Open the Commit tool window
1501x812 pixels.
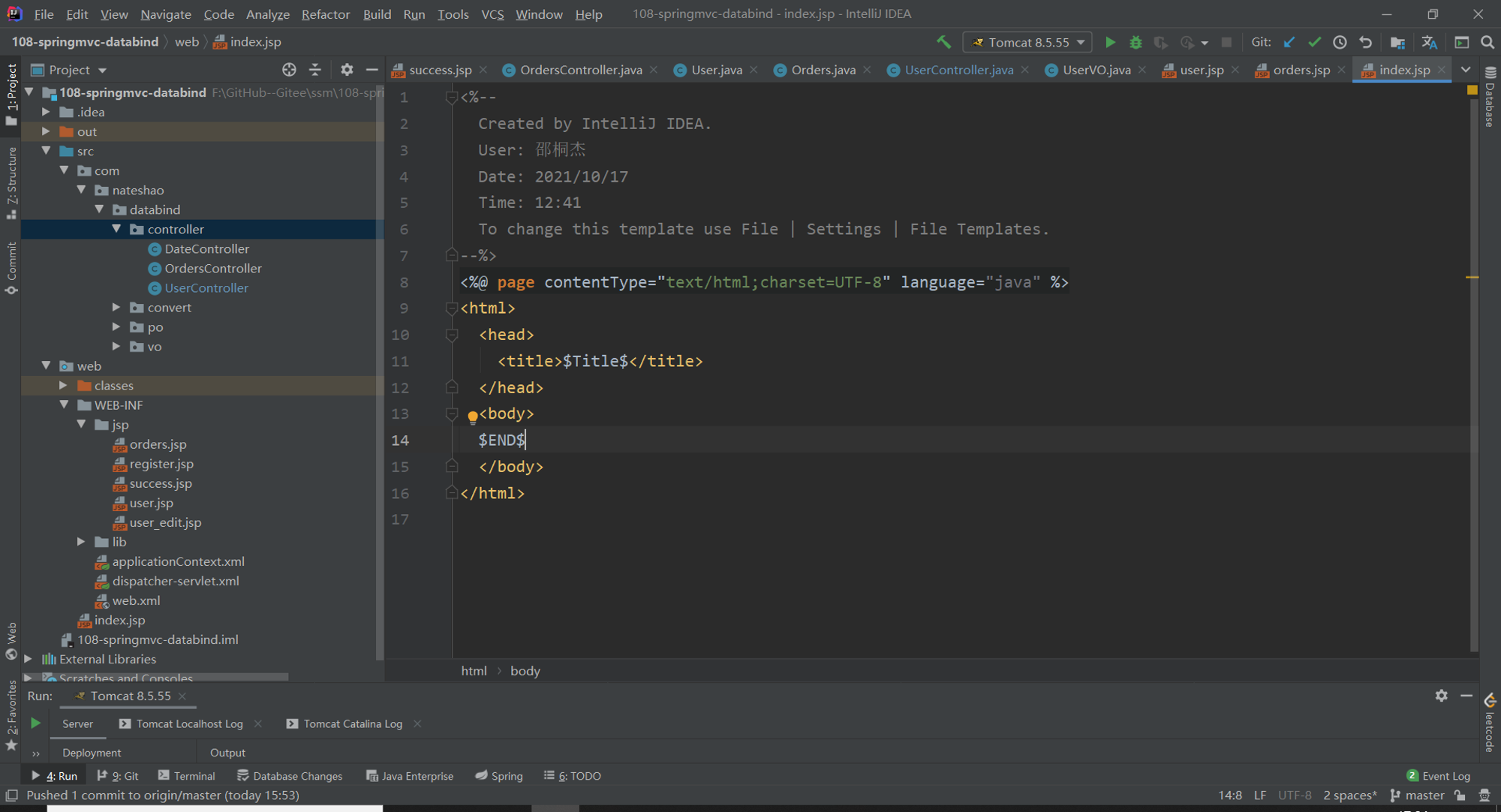(11, 268)
